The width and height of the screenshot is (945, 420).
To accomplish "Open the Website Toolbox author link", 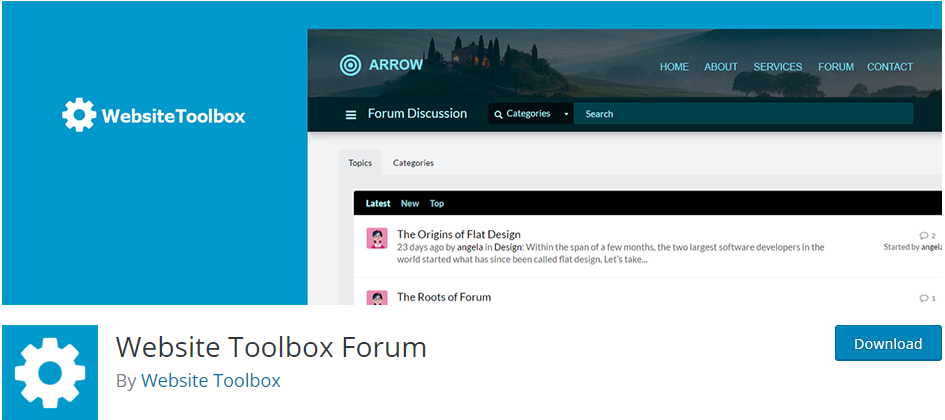I will 211,381.
